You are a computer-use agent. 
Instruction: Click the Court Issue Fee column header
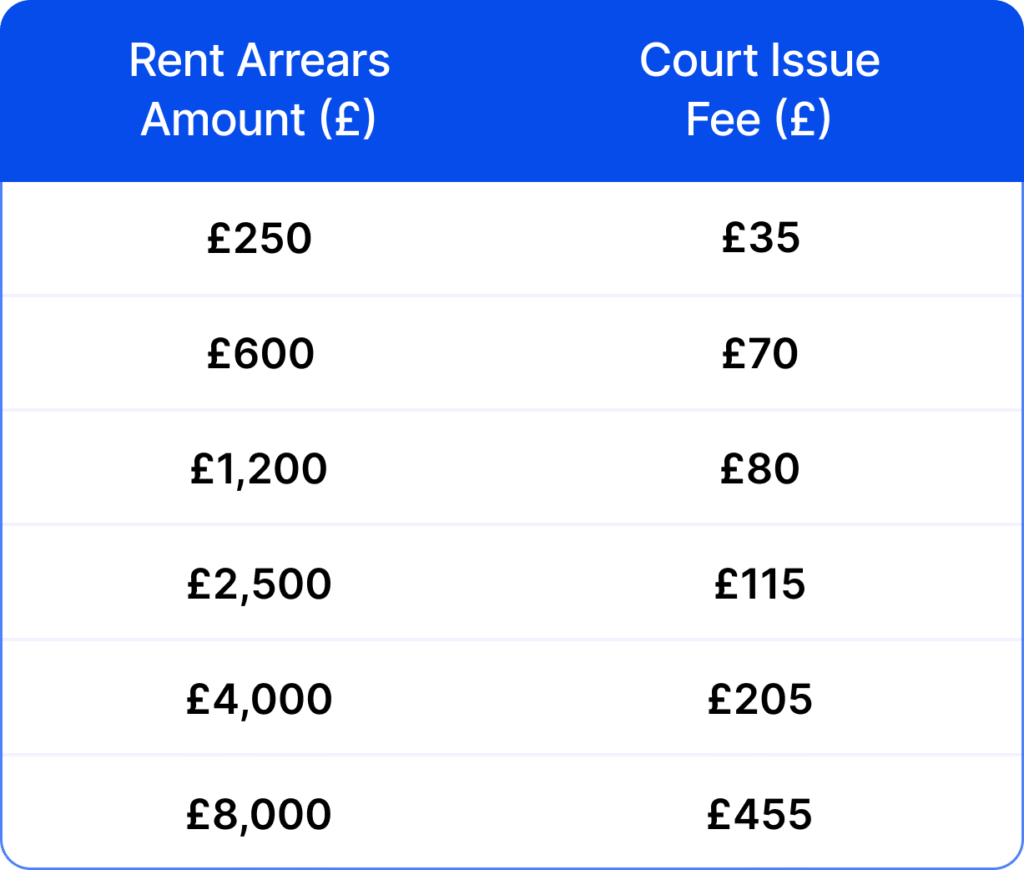759,90
